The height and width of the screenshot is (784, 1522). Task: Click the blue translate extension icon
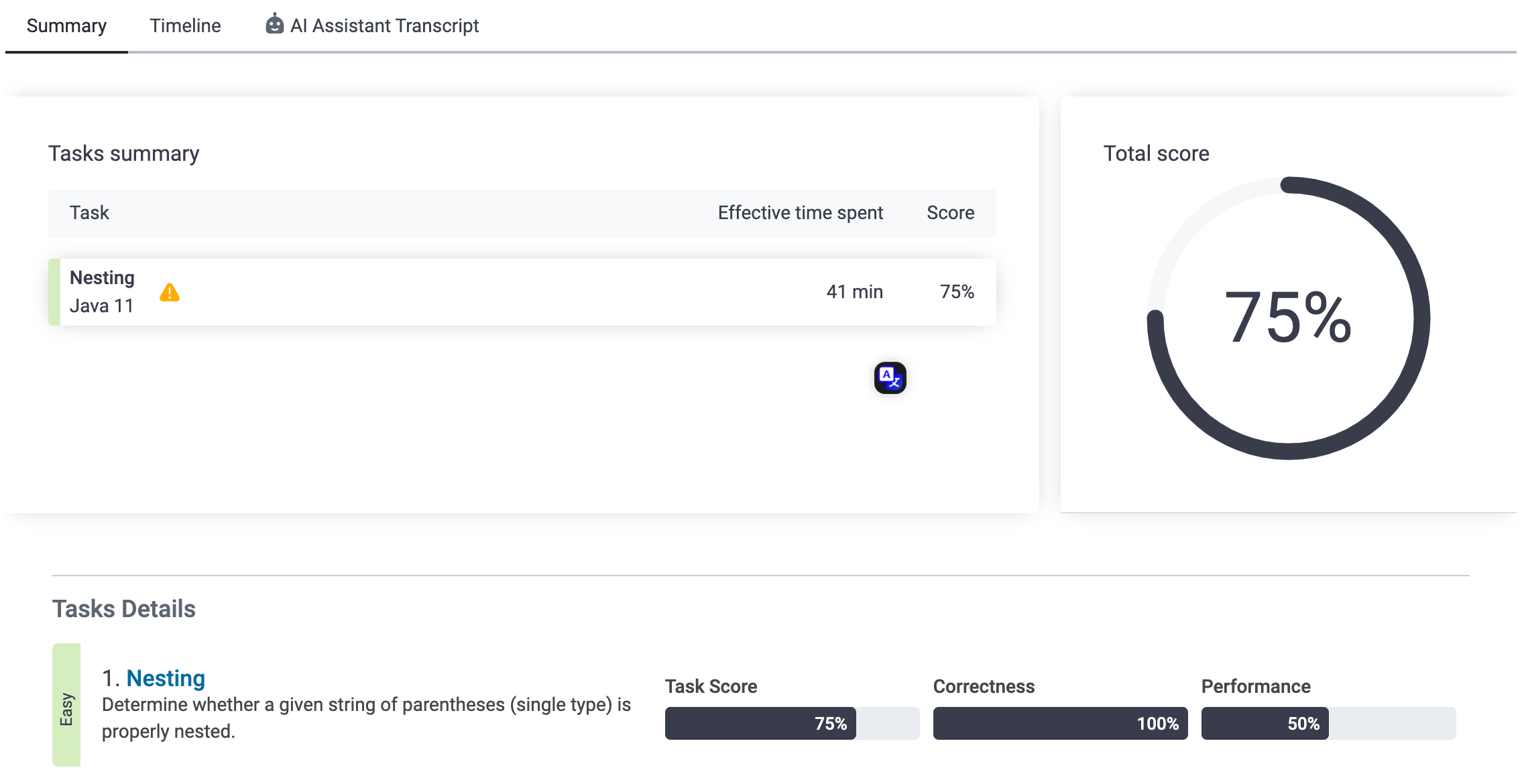click(x=890, y=378)
